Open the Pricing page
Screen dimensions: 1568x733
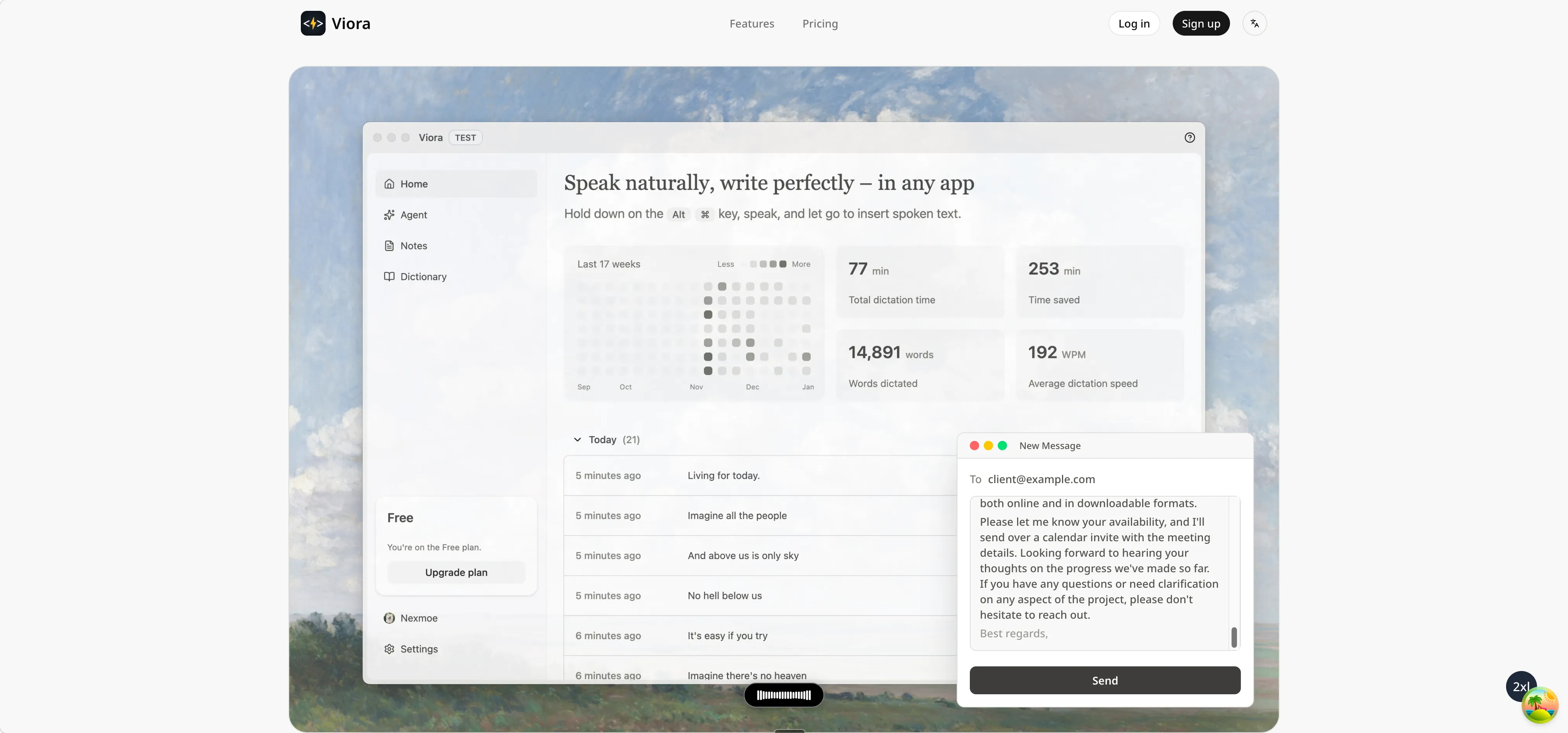(x=820, y=24)
